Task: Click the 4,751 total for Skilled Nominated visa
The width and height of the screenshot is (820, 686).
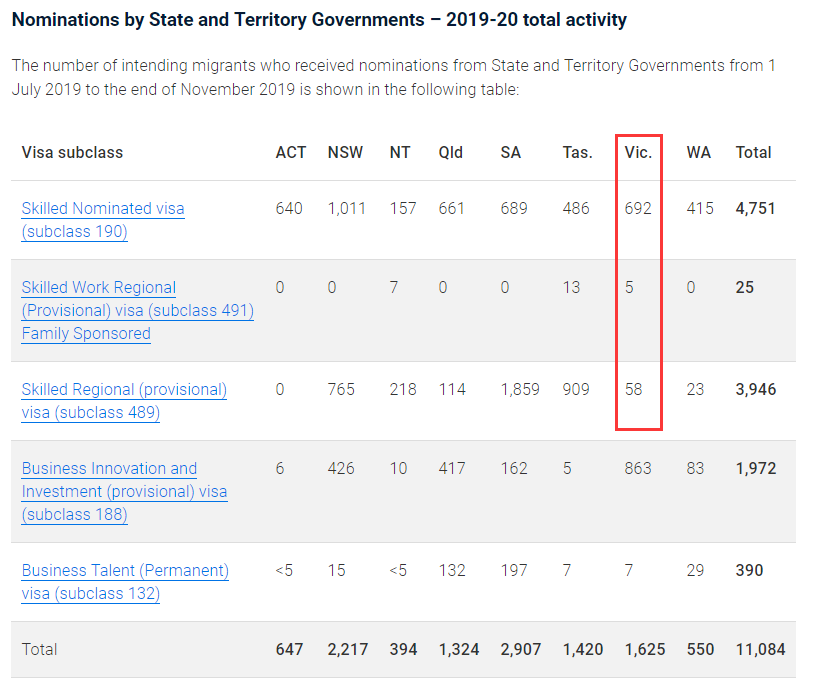Action: pyautogui.click(x=755, y=209)
